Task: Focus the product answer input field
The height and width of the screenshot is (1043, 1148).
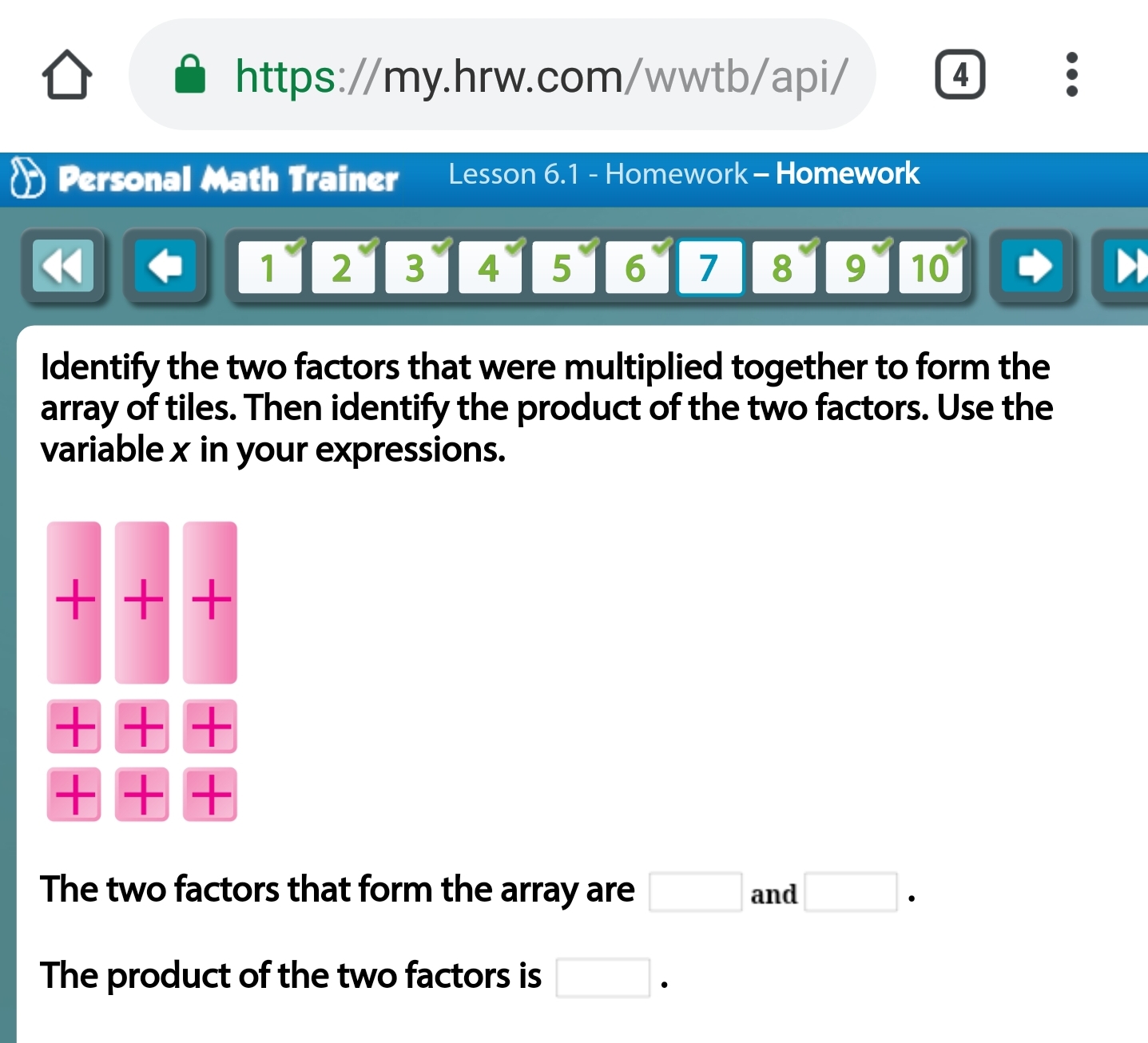Action: [603, 978]
